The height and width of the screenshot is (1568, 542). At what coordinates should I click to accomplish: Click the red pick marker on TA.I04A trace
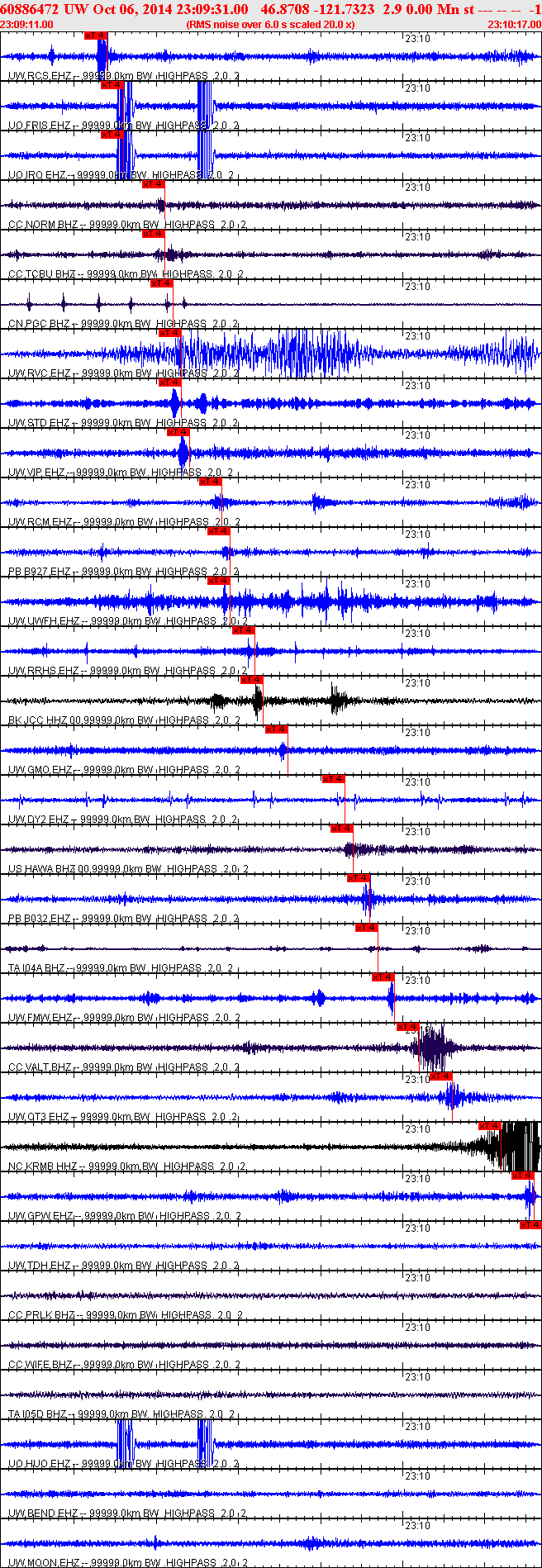pyautogui.click(x=367, y=928)
